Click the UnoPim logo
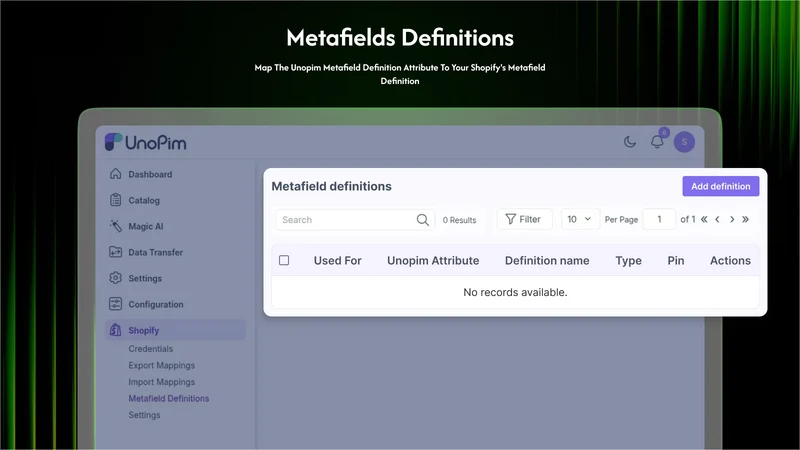The height and width of the screenshot is (450, 800). (x=145, y=142)
